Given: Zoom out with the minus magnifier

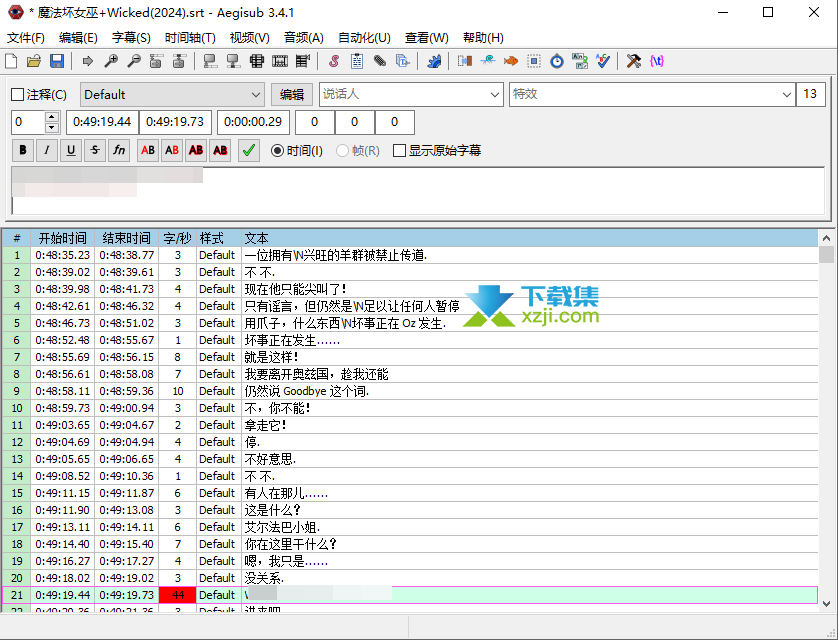Looking at the screenshot, I should point(134,61).
